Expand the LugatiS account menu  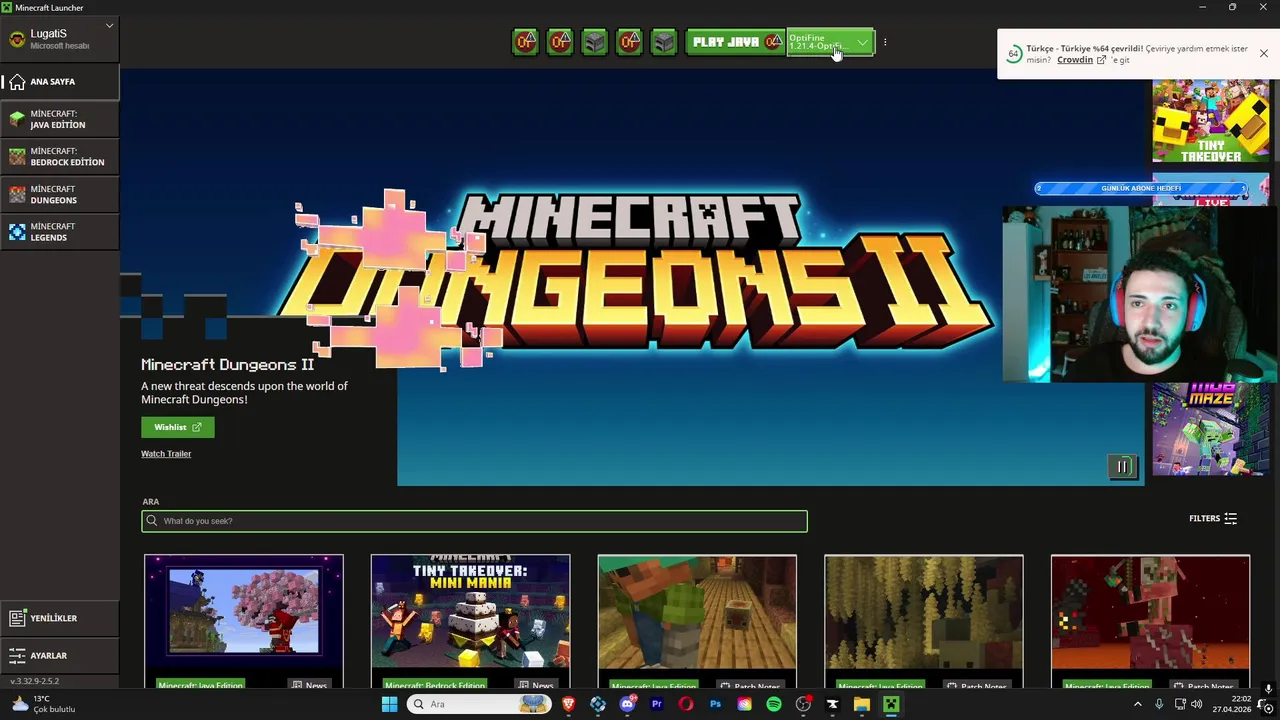[x=60, y=39]
